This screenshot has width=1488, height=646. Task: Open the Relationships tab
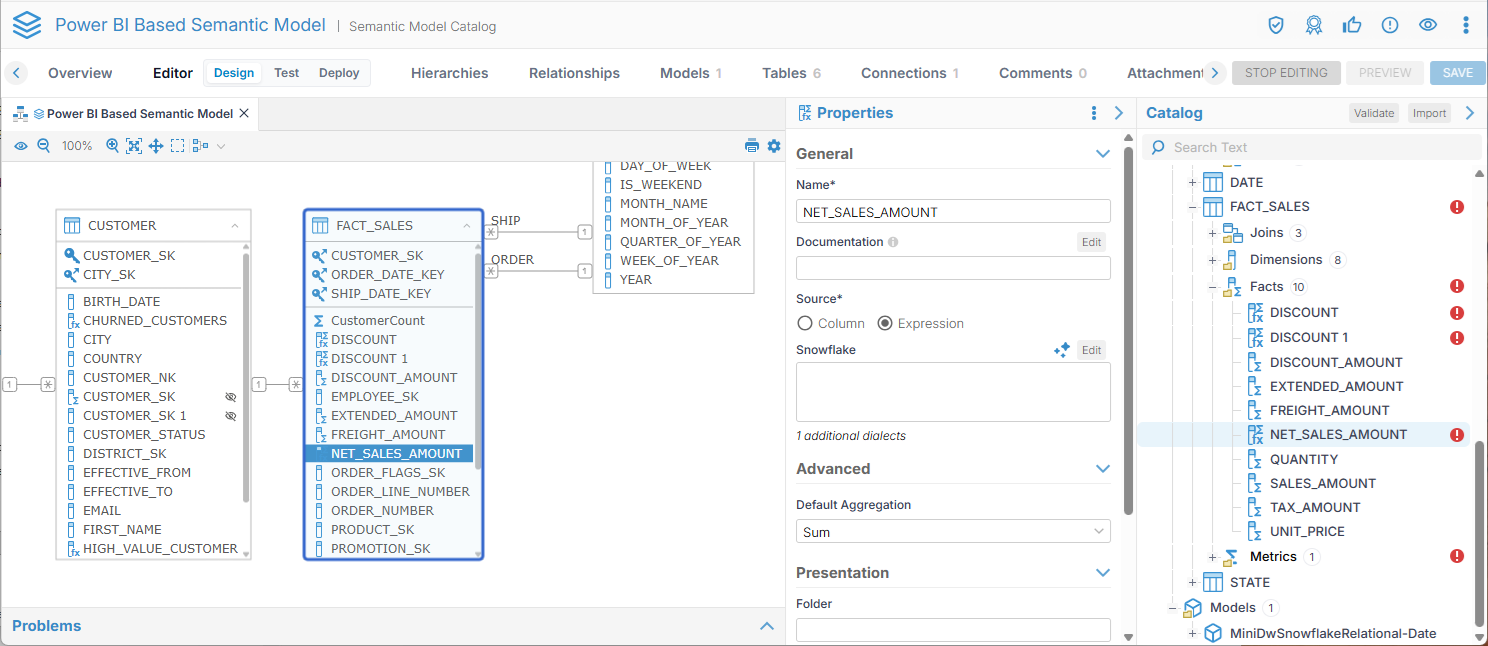(x=574, y=73)
